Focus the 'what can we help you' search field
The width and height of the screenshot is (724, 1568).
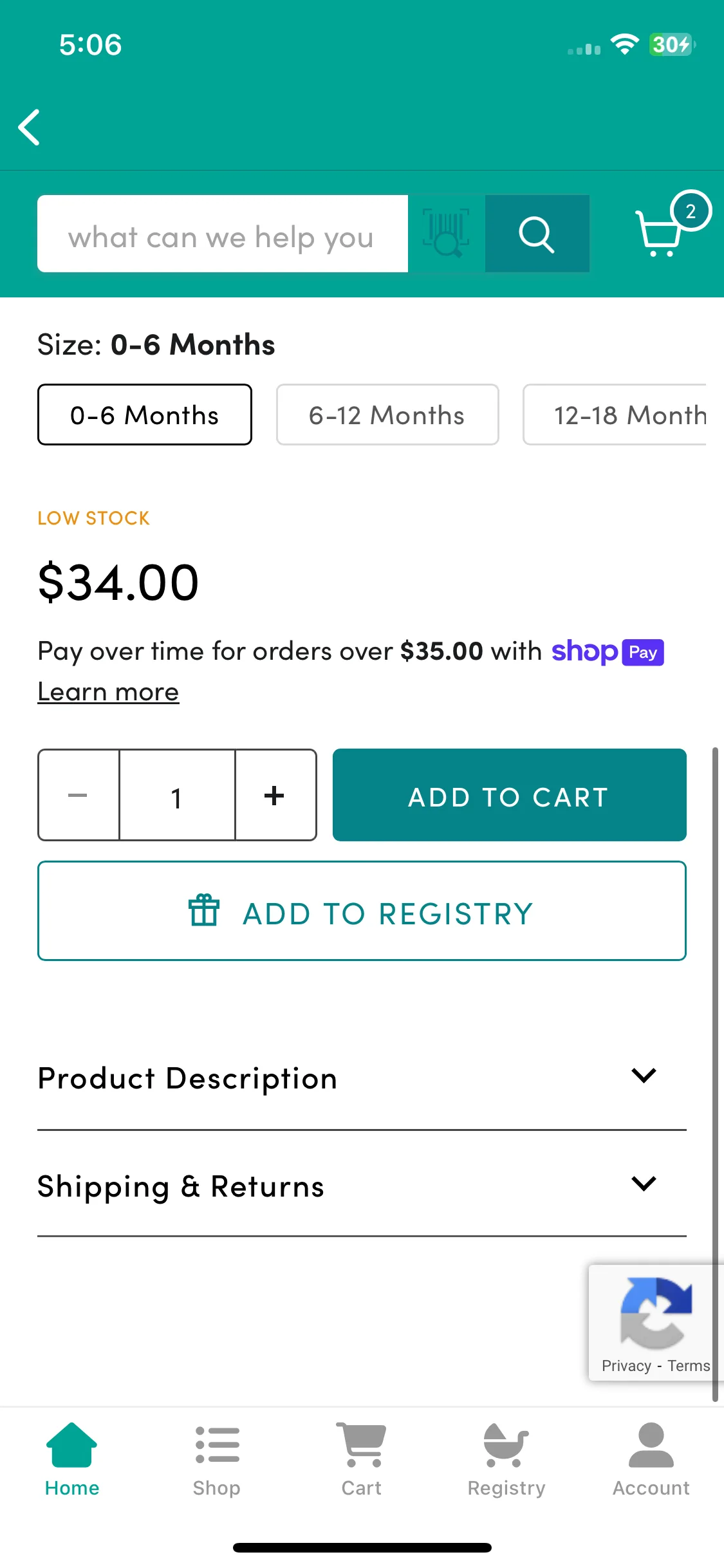[223, 234]
